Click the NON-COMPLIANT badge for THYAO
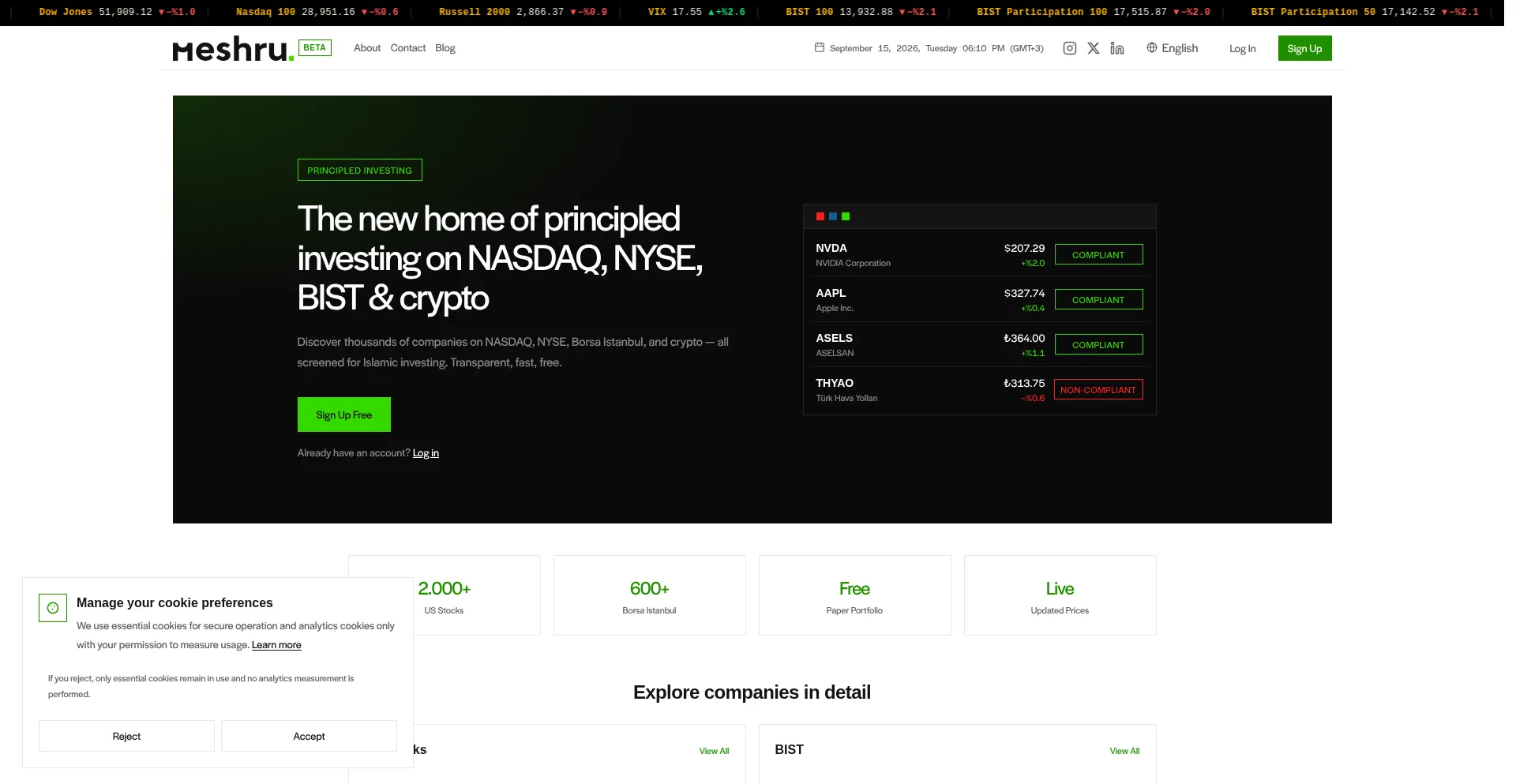This screenshot has height=784, width=1516. [x=1098, y=389]
